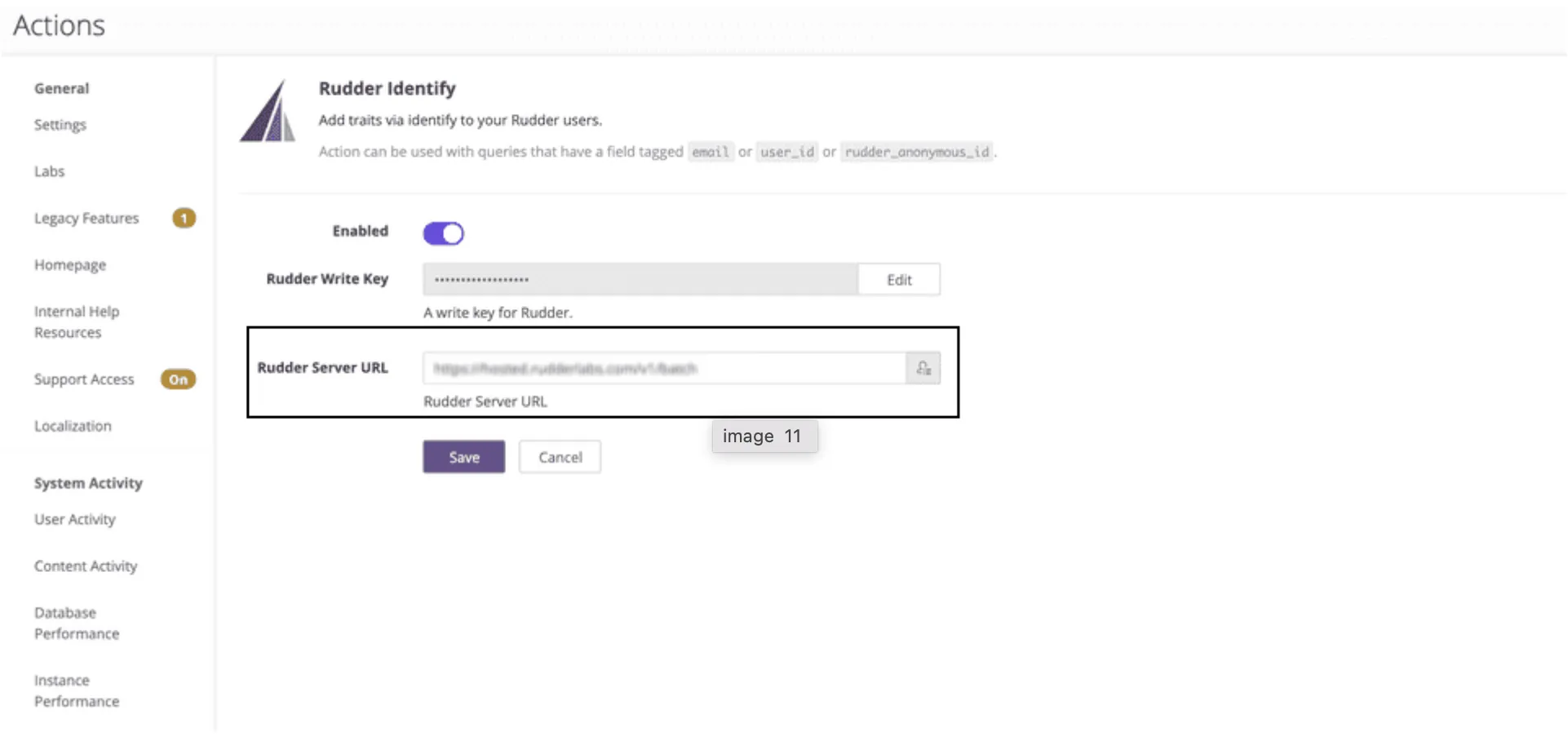View User Activity under System Activity
This screenshot has width=1568, height=736.
click(75, 520)
